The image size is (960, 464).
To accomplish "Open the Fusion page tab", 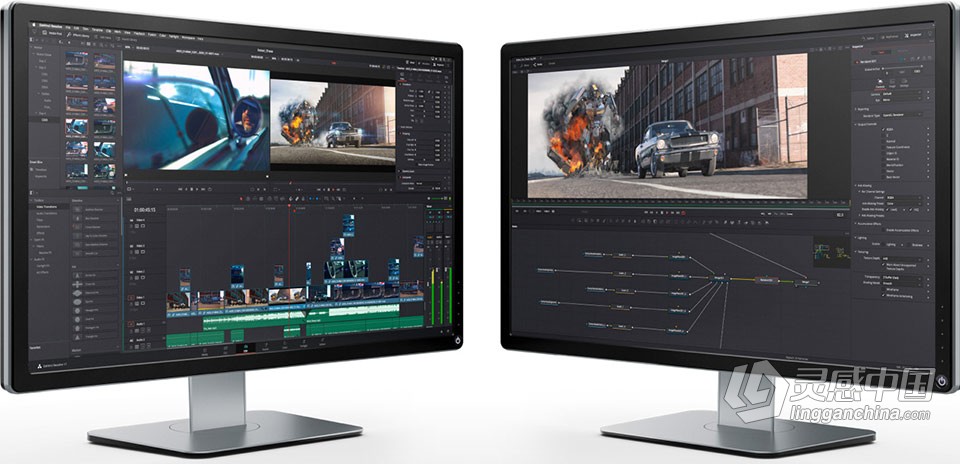I will click(x=265, y=347).
